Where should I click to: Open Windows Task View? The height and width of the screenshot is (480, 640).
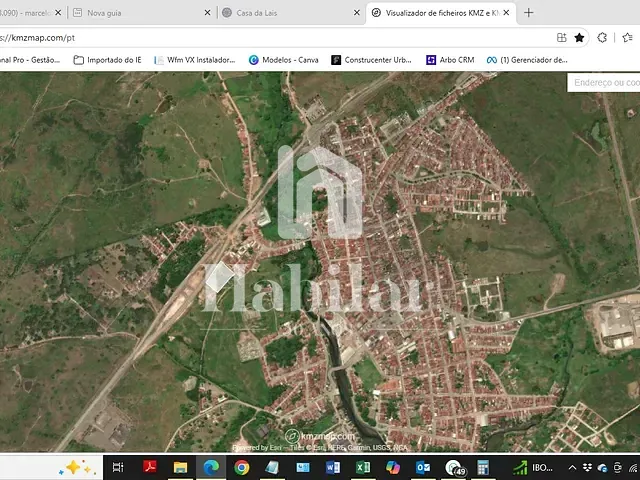click(118, 467)
